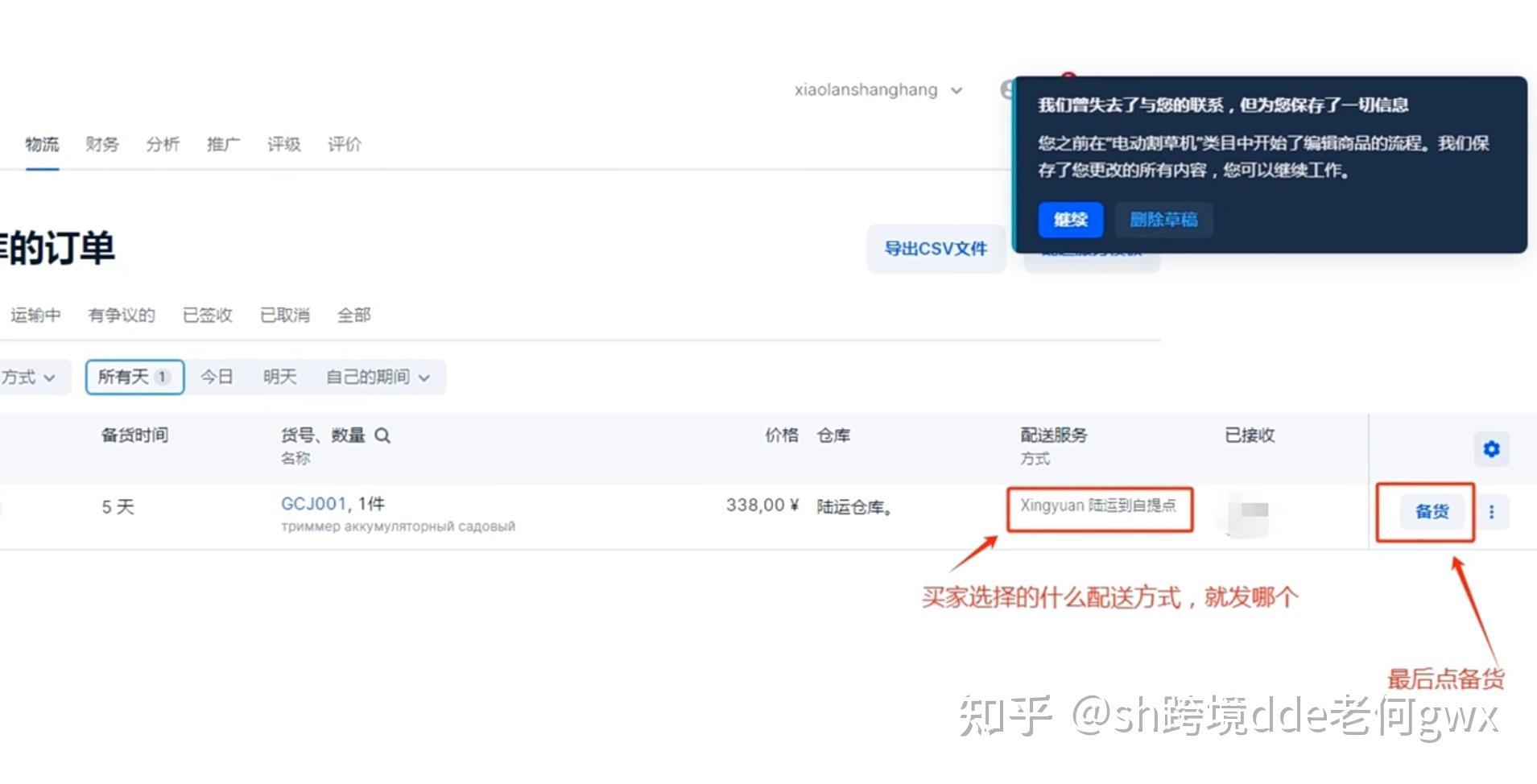
Task: Switch to the 财务 tab
Action: click(x=102, y=144)
